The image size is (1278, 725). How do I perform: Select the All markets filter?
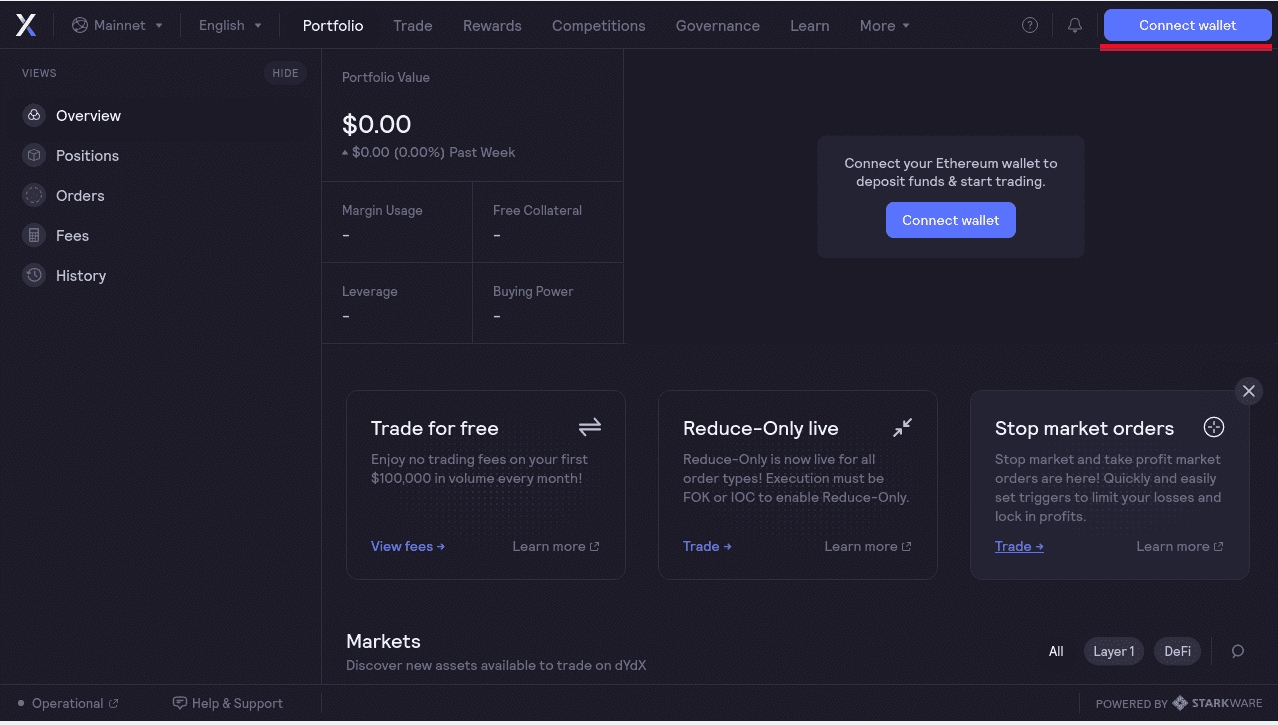click(x=1056, y=651)
